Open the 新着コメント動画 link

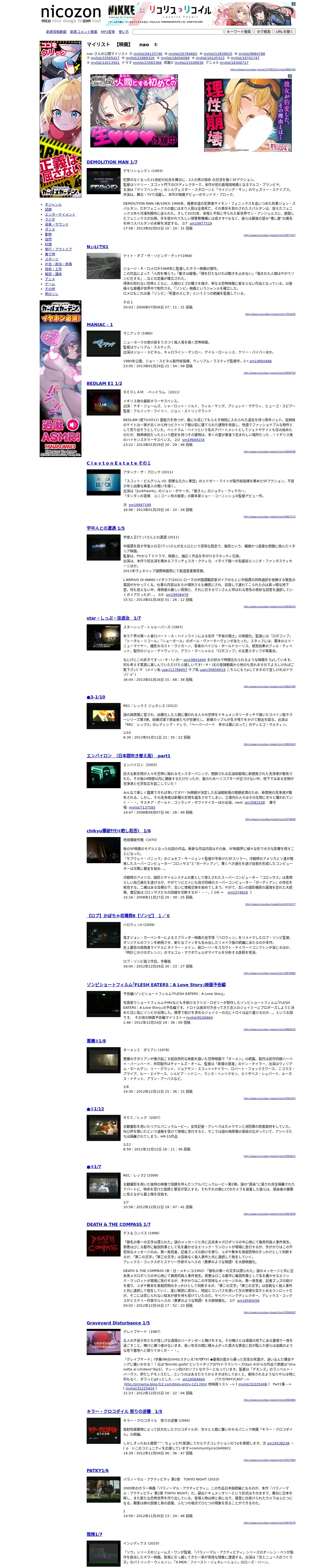[83, 32]
